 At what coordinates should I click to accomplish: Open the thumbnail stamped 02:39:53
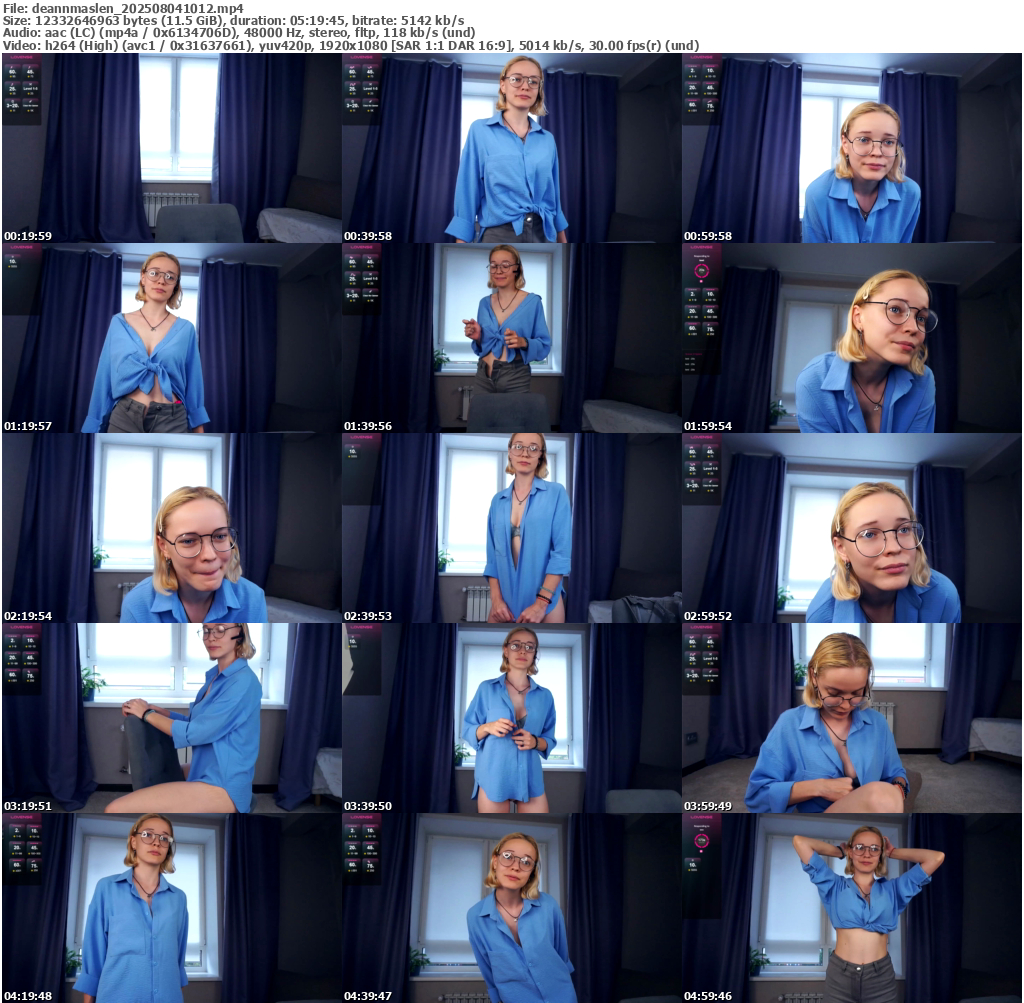tap(511, 528)
